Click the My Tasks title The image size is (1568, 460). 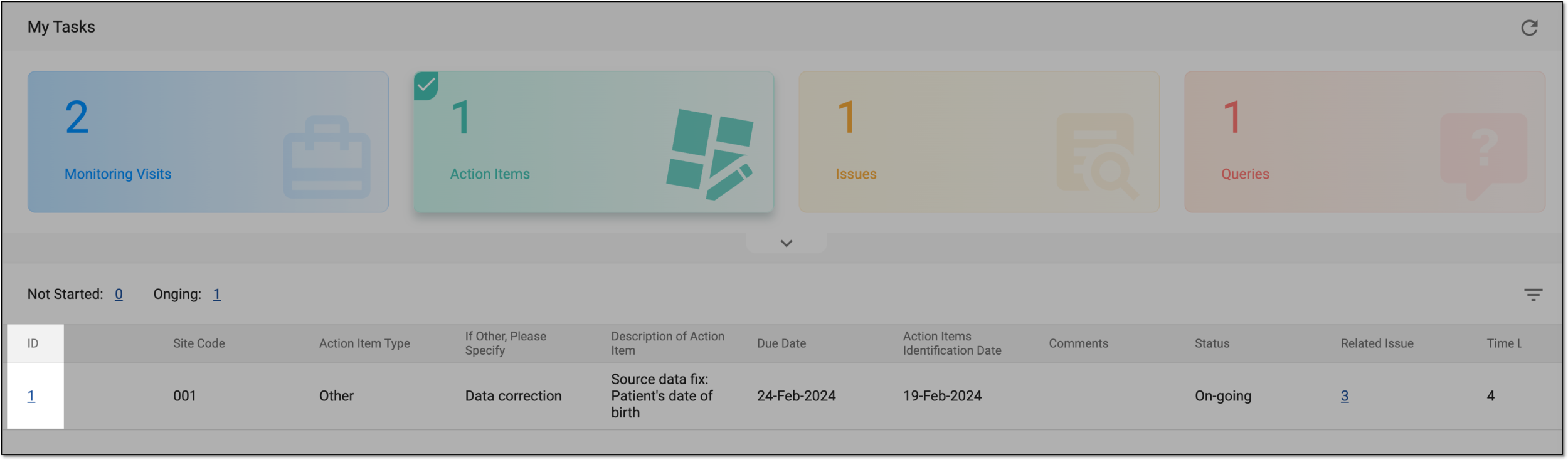(61, 27)
